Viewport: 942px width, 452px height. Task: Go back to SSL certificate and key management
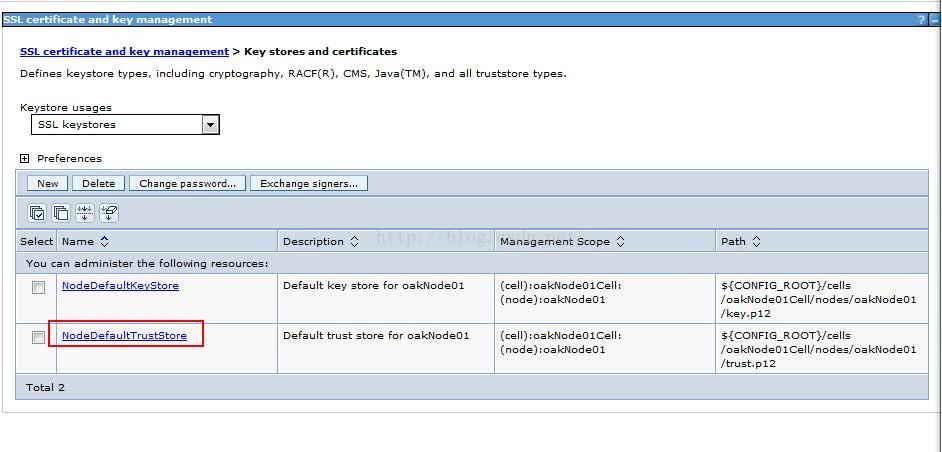pos(124,51)
